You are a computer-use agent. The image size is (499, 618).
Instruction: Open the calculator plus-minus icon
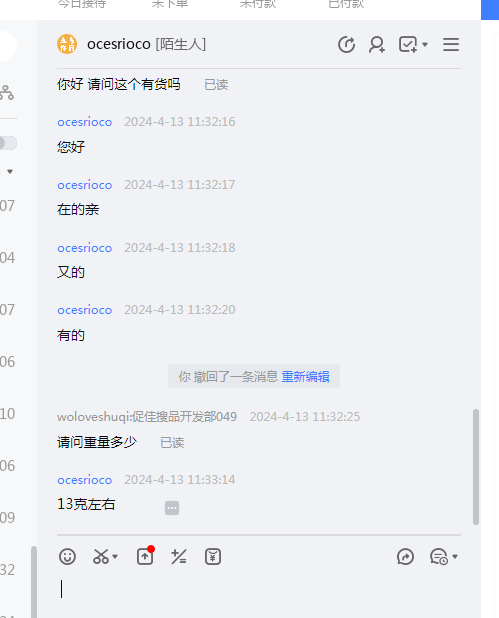pos(179,557)
